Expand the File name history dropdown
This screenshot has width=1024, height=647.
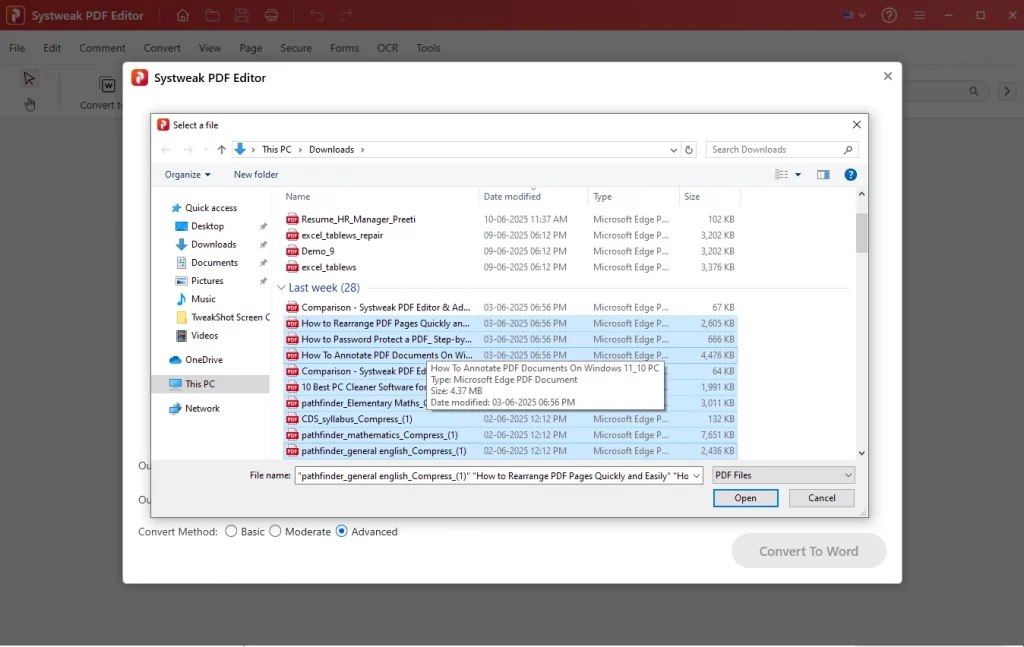(696, 476)
